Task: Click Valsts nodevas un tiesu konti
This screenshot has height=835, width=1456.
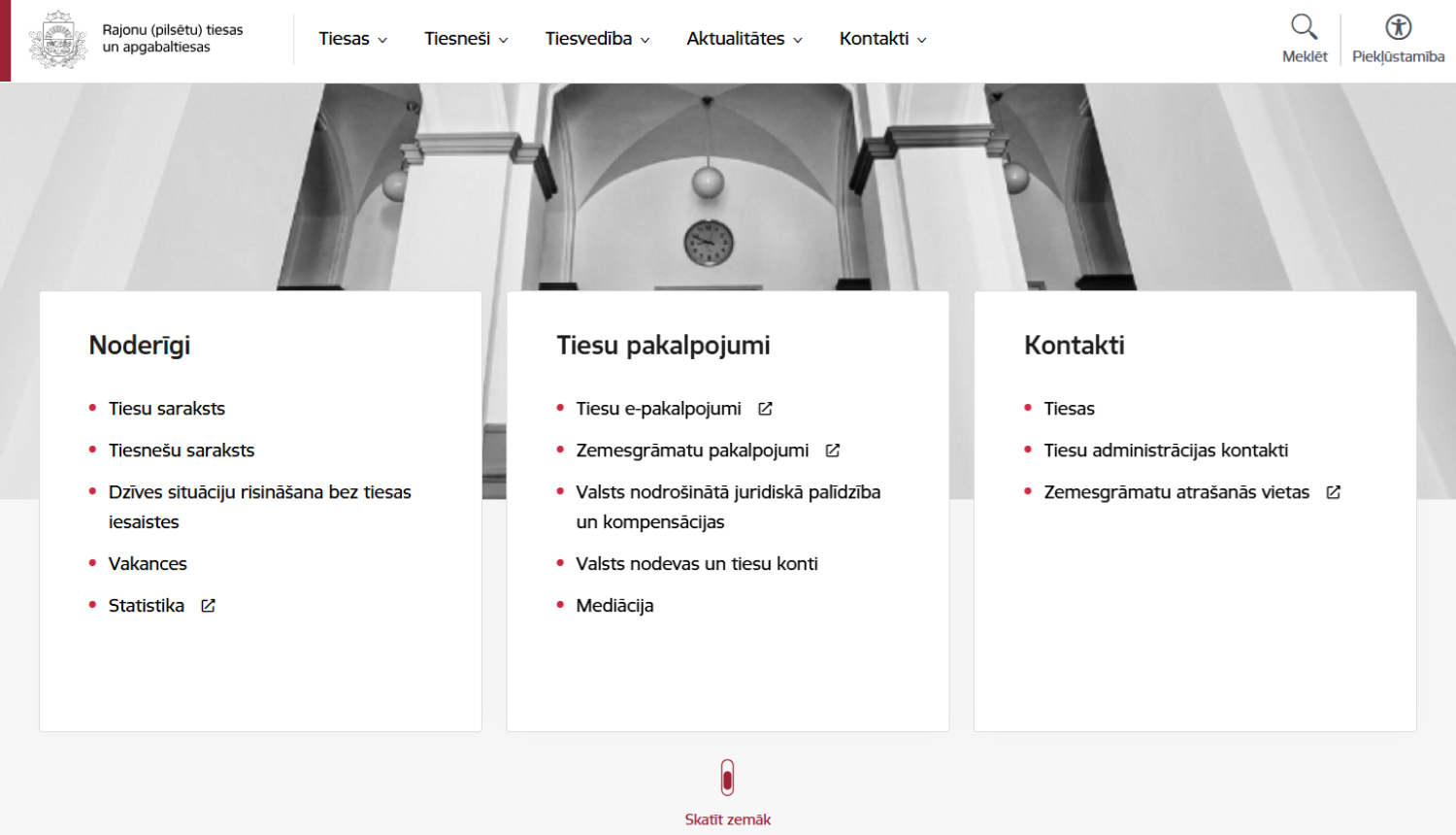Action: [x=696, y=563]
